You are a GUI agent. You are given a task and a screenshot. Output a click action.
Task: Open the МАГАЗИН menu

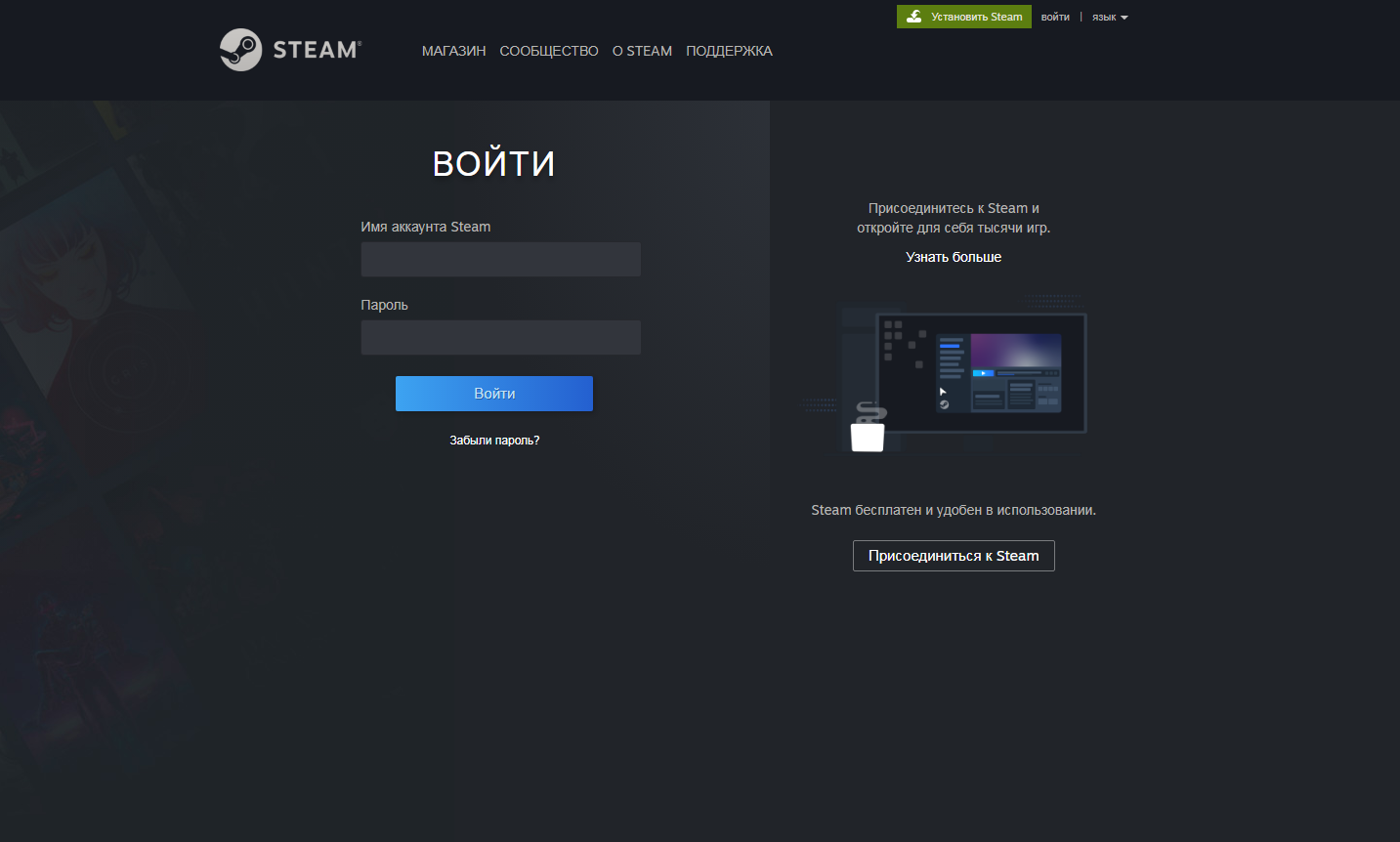[453, 51]
